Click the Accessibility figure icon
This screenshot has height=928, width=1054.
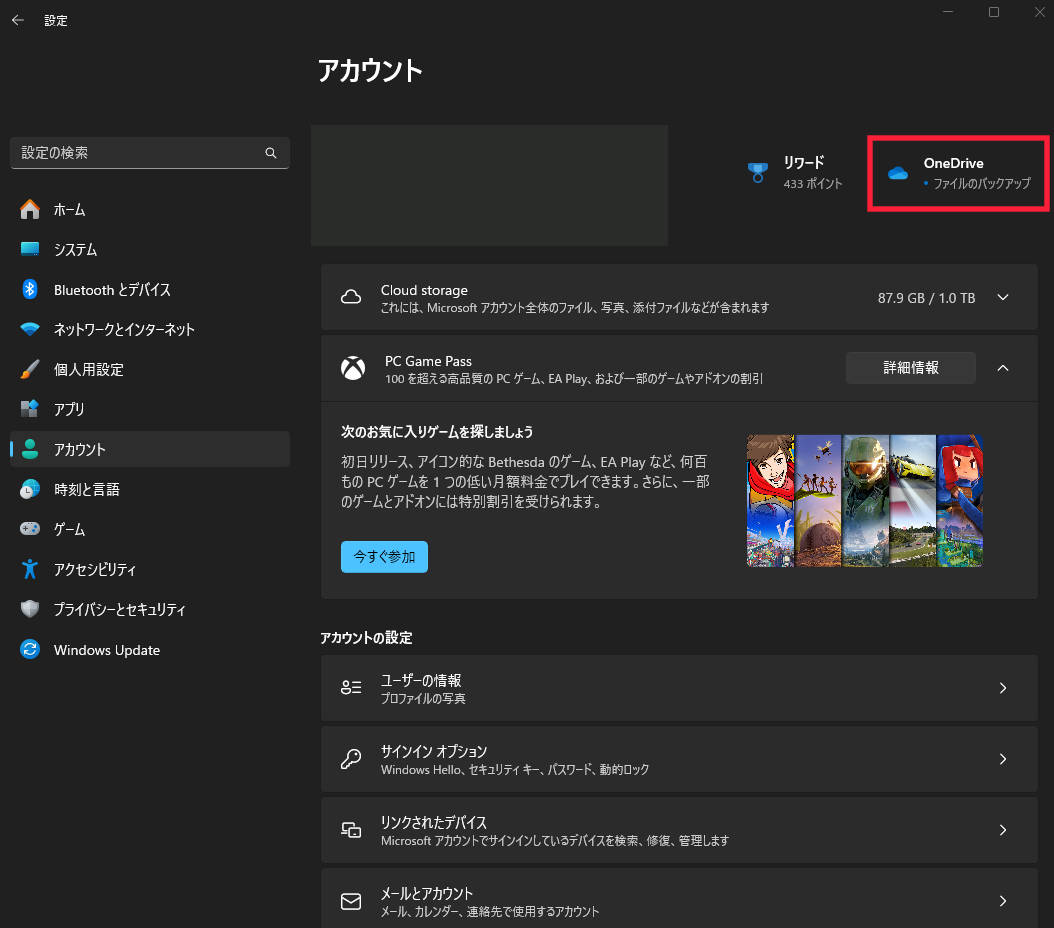point(30,569)
